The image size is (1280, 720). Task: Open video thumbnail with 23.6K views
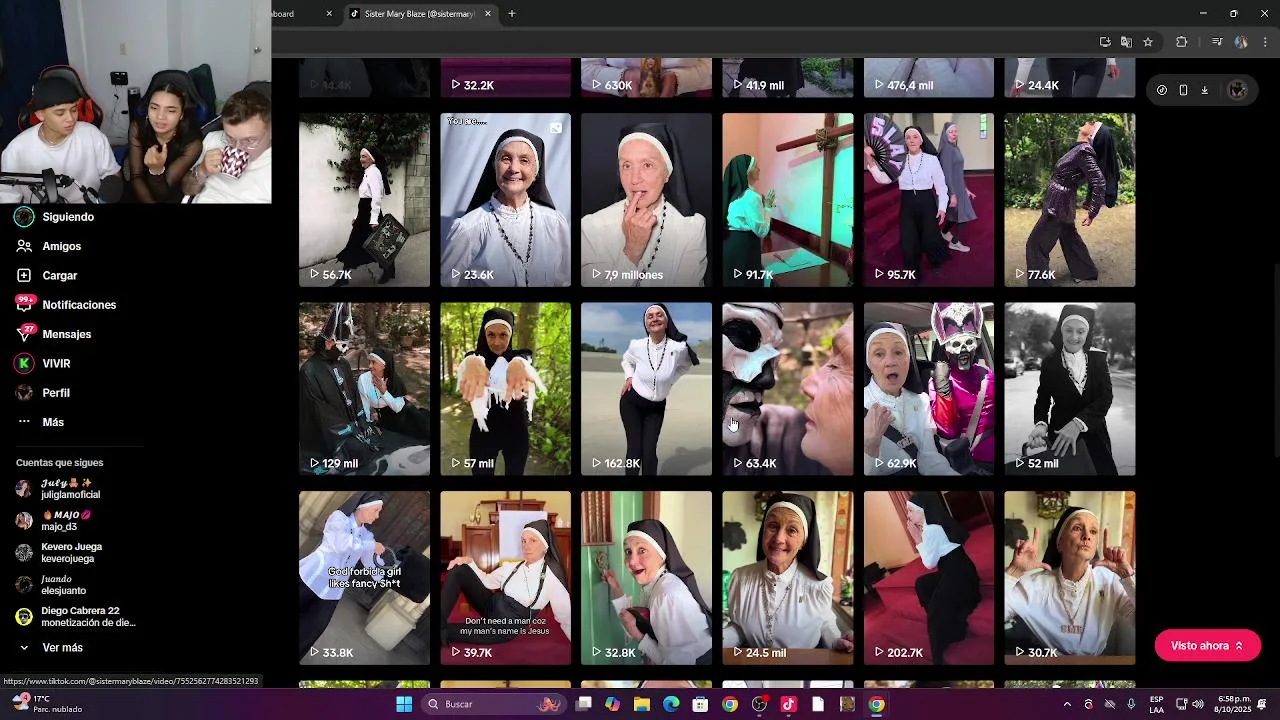point(505,200)
